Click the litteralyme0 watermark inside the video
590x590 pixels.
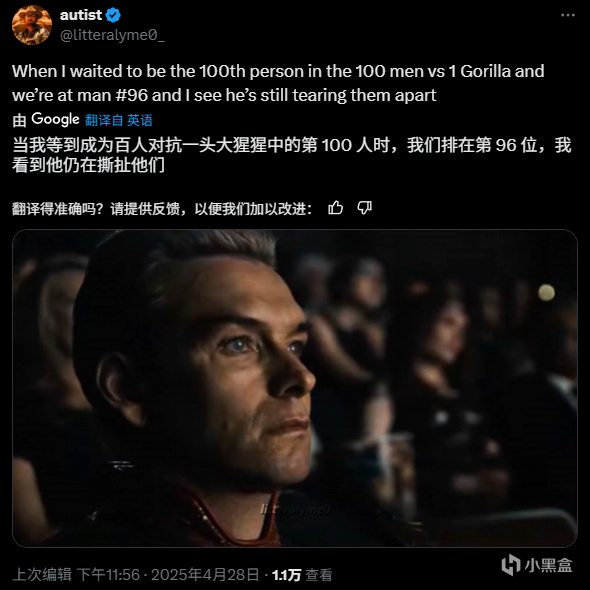coord(296,509)
